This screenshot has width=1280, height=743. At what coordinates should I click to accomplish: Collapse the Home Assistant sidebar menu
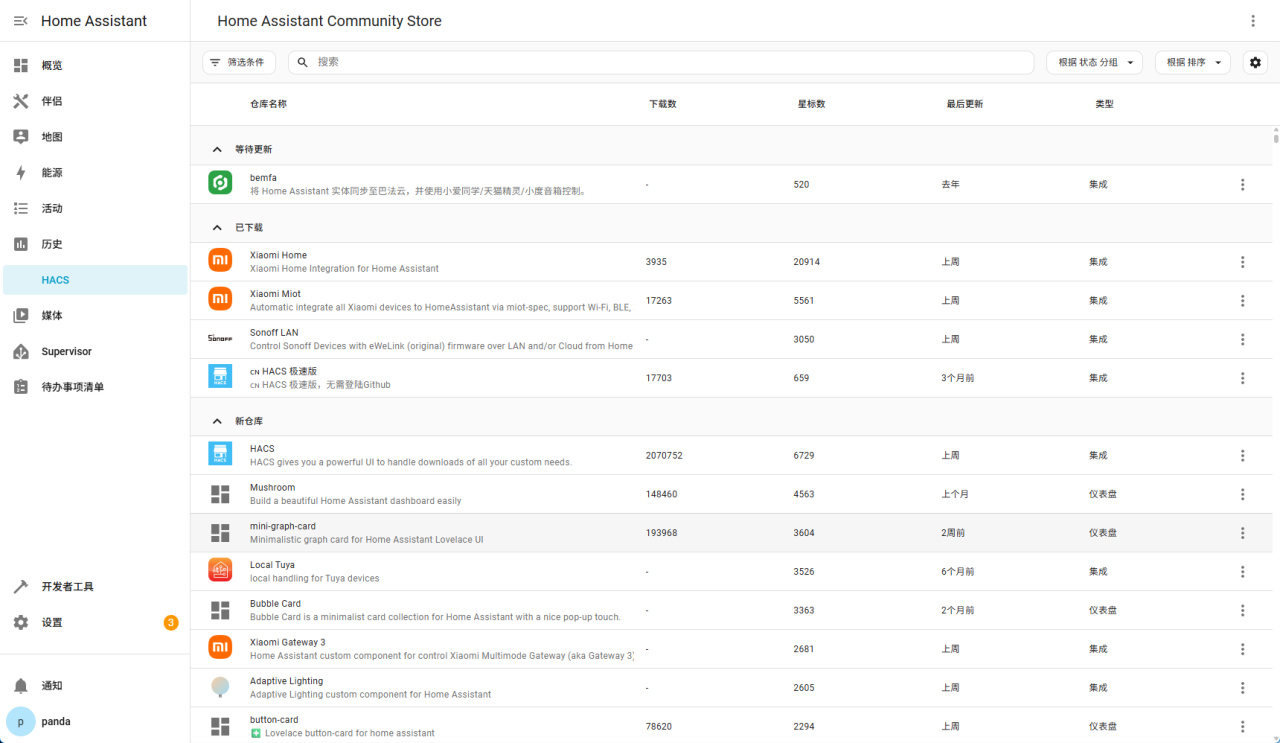click(20, 21)
